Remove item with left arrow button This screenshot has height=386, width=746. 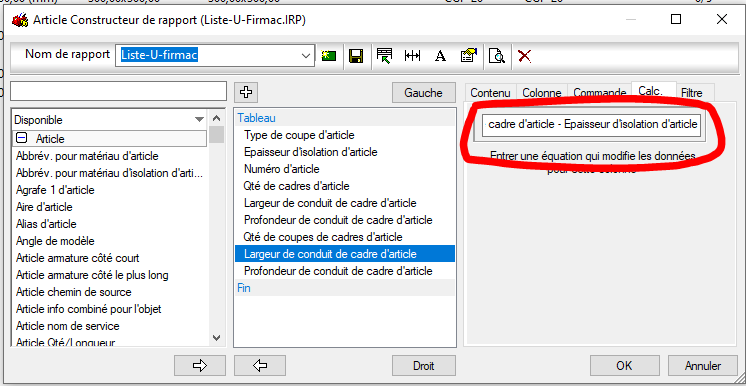(x=260, y=366)
